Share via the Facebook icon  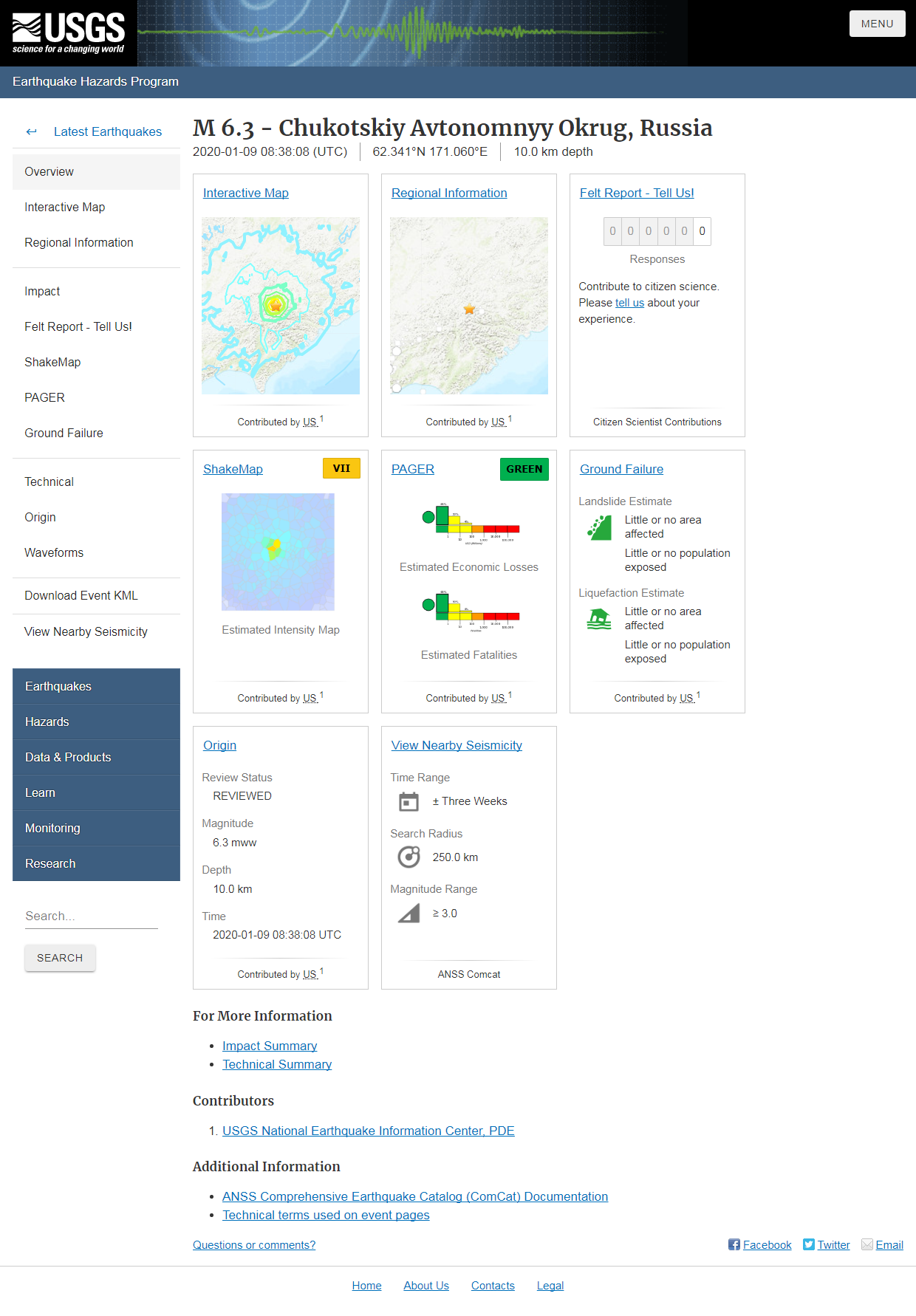[734, 1244]
